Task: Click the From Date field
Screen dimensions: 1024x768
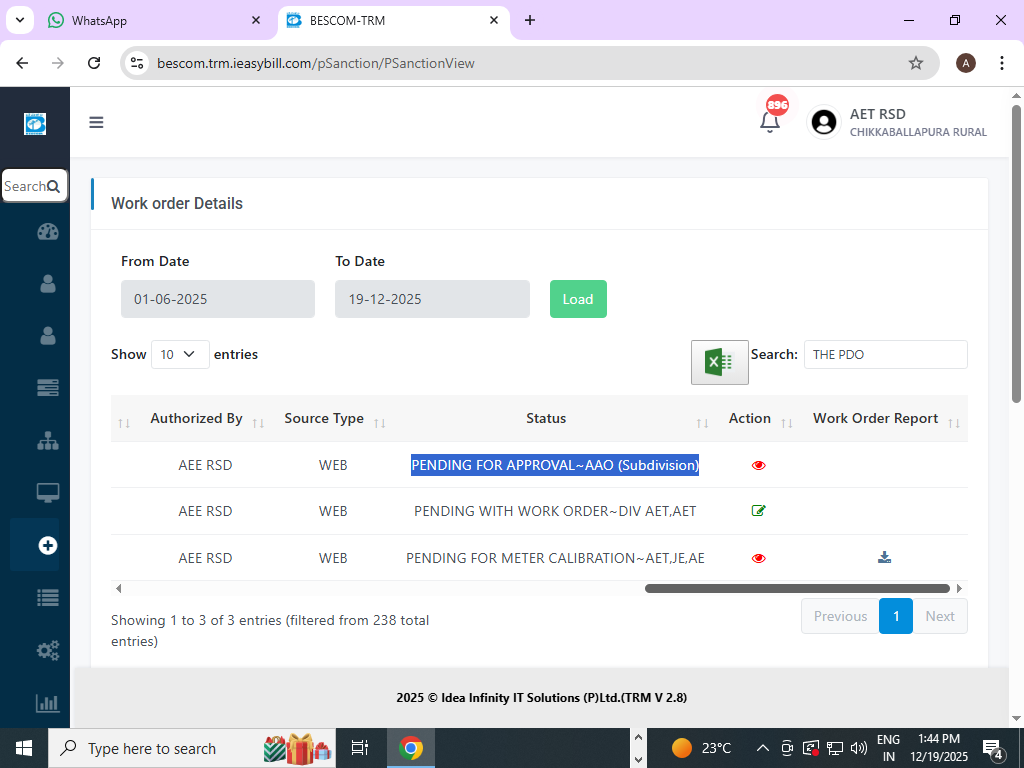Action: tap(217, 299)
